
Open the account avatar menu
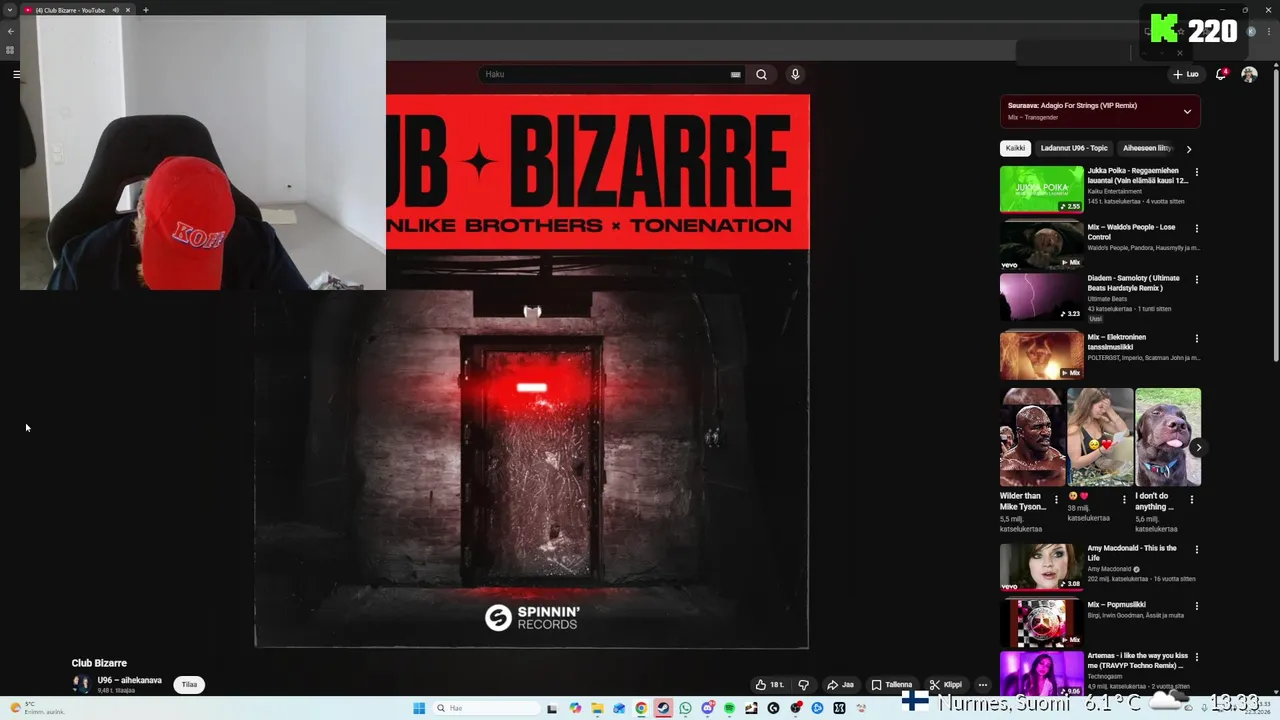click(1249, 74)
